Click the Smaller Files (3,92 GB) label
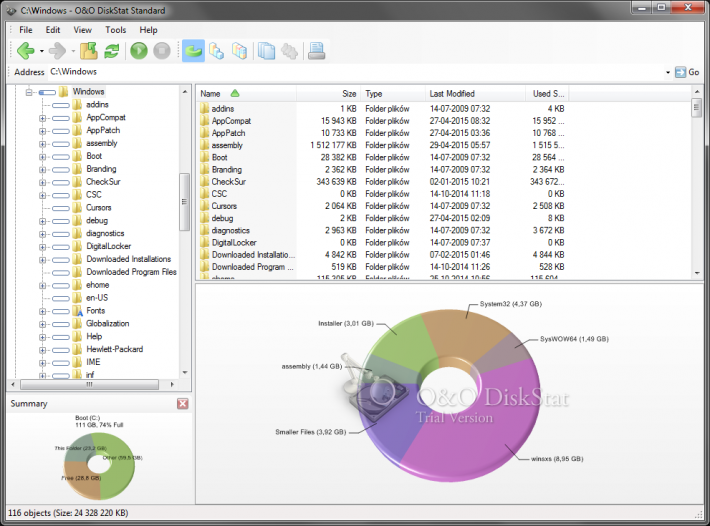 tap(311, 432)
